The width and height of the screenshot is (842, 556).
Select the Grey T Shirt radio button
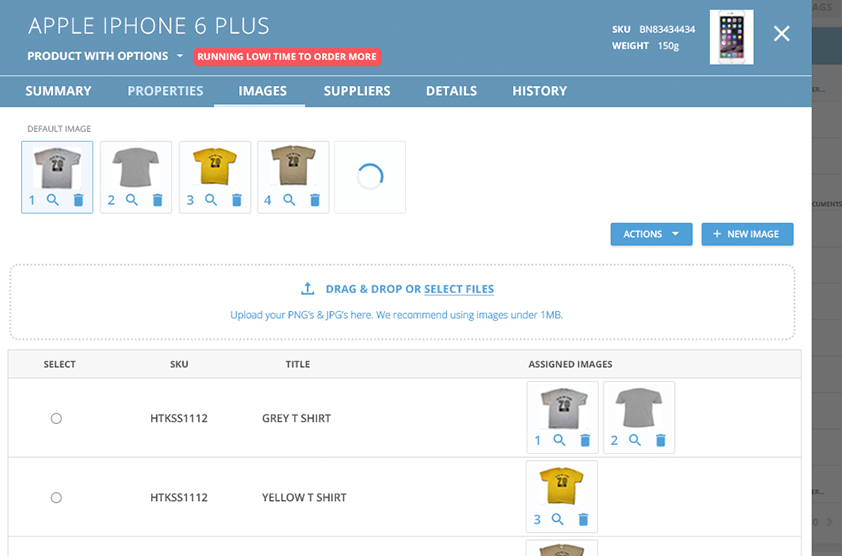pos(56,418)
